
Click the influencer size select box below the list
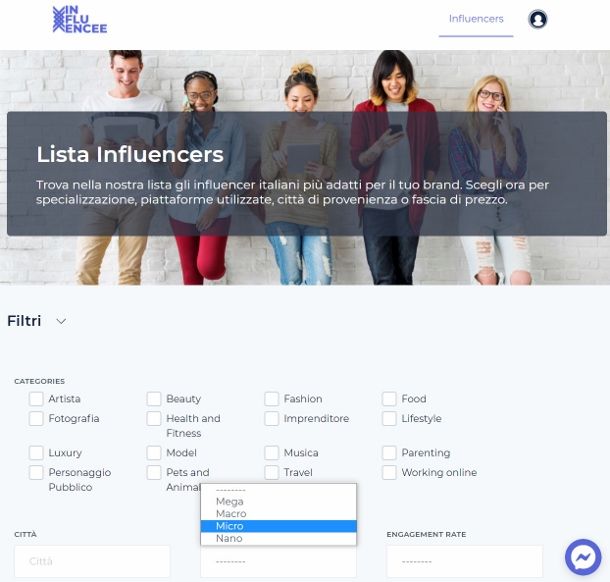click(279, 562)
